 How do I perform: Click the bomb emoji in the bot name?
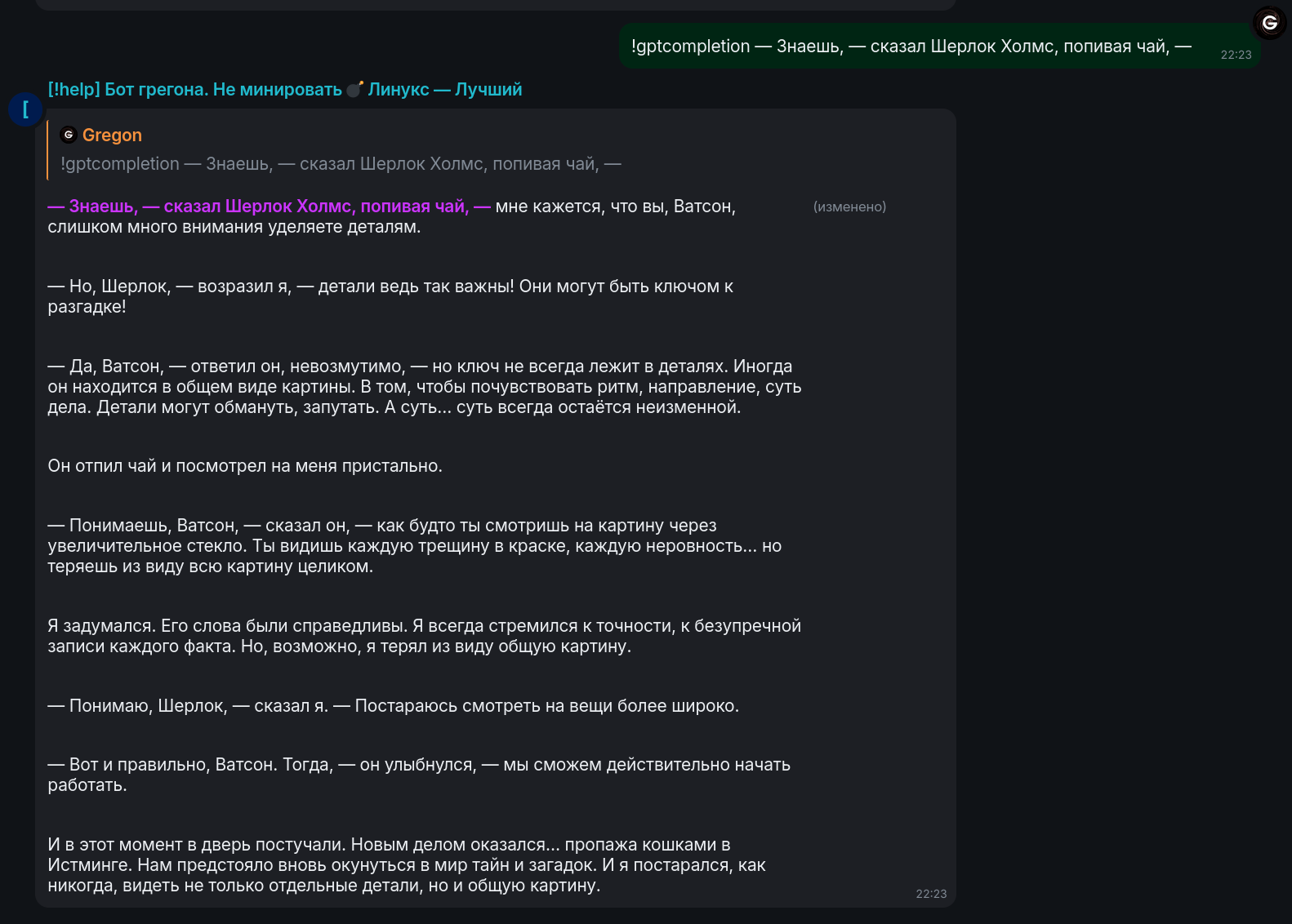354,89
